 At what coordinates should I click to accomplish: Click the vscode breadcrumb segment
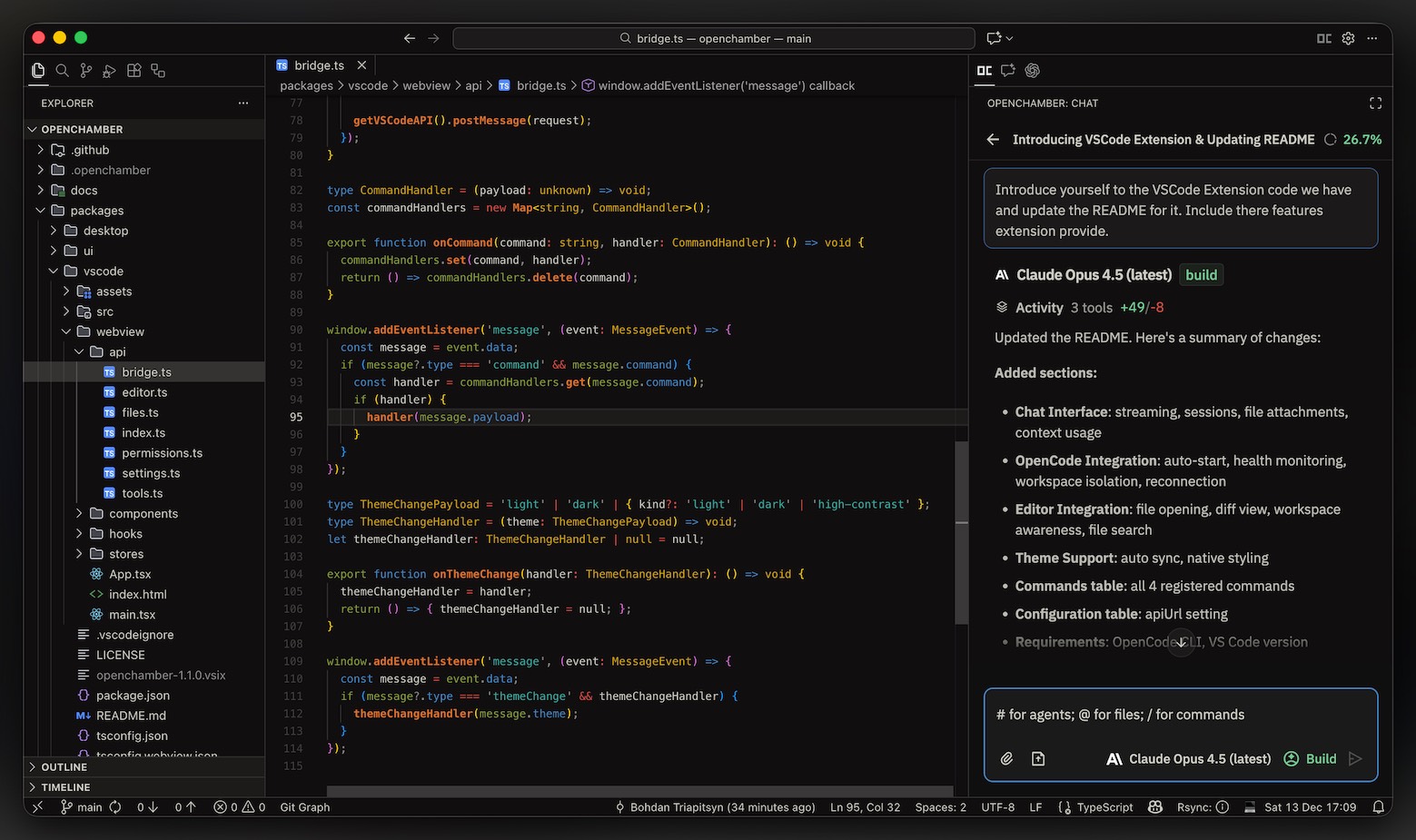click(x=368, y=85)
